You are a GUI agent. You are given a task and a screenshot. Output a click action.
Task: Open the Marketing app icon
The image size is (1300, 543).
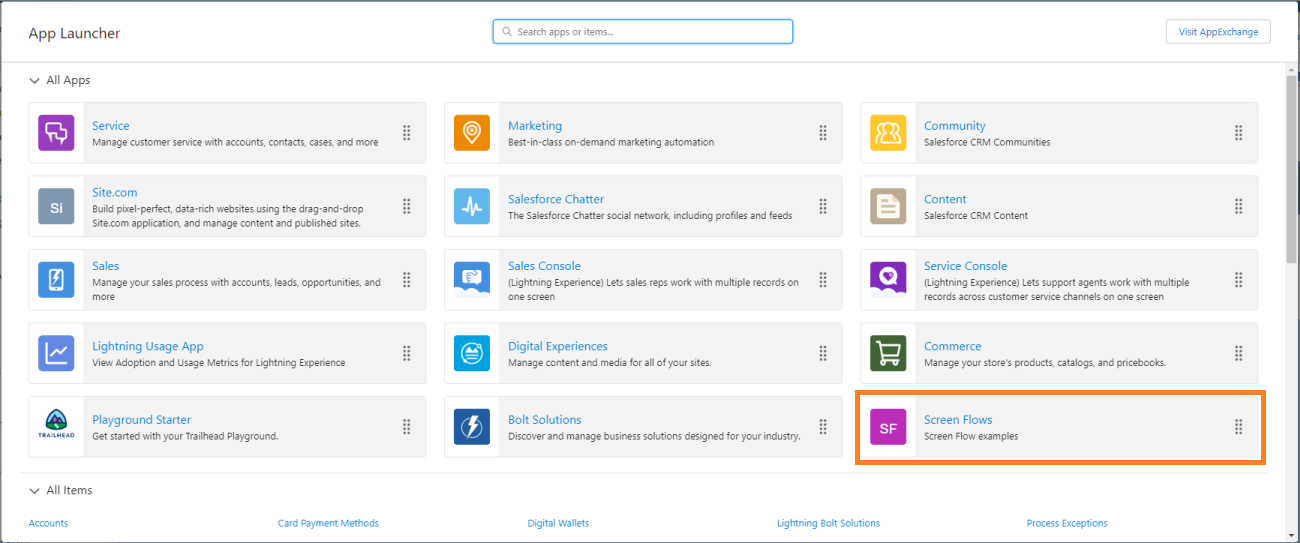[x=472, y=133]
